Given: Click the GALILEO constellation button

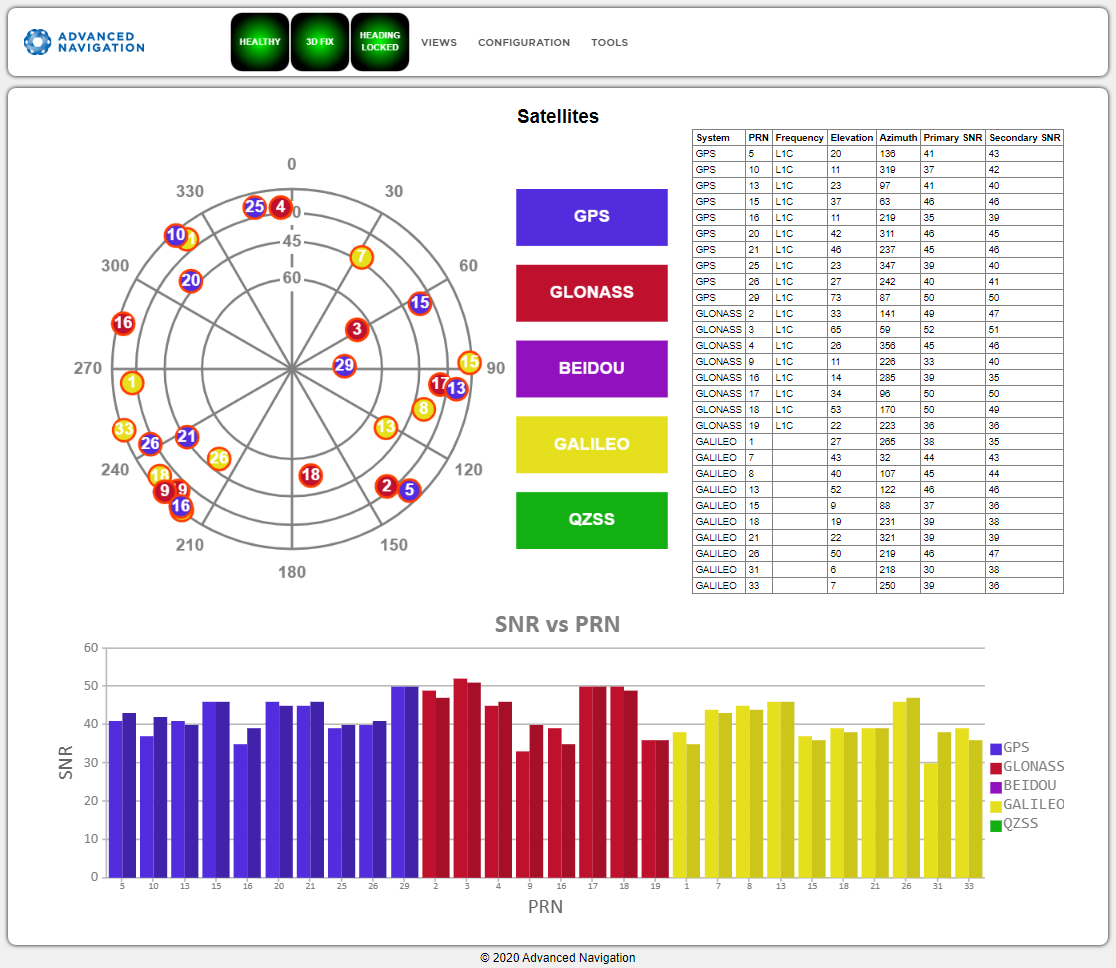Looking at the screenshot, I should tap(591, 445).
